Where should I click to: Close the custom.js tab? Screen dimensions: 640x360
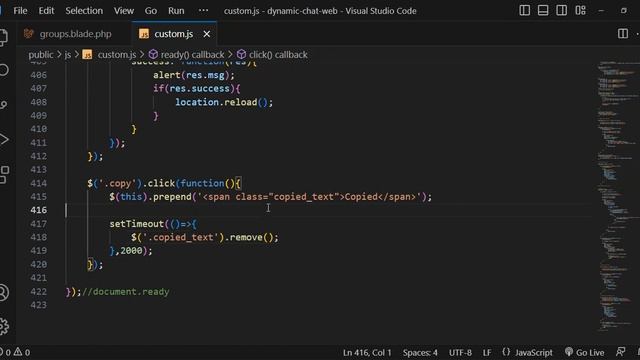click(207, 34)
